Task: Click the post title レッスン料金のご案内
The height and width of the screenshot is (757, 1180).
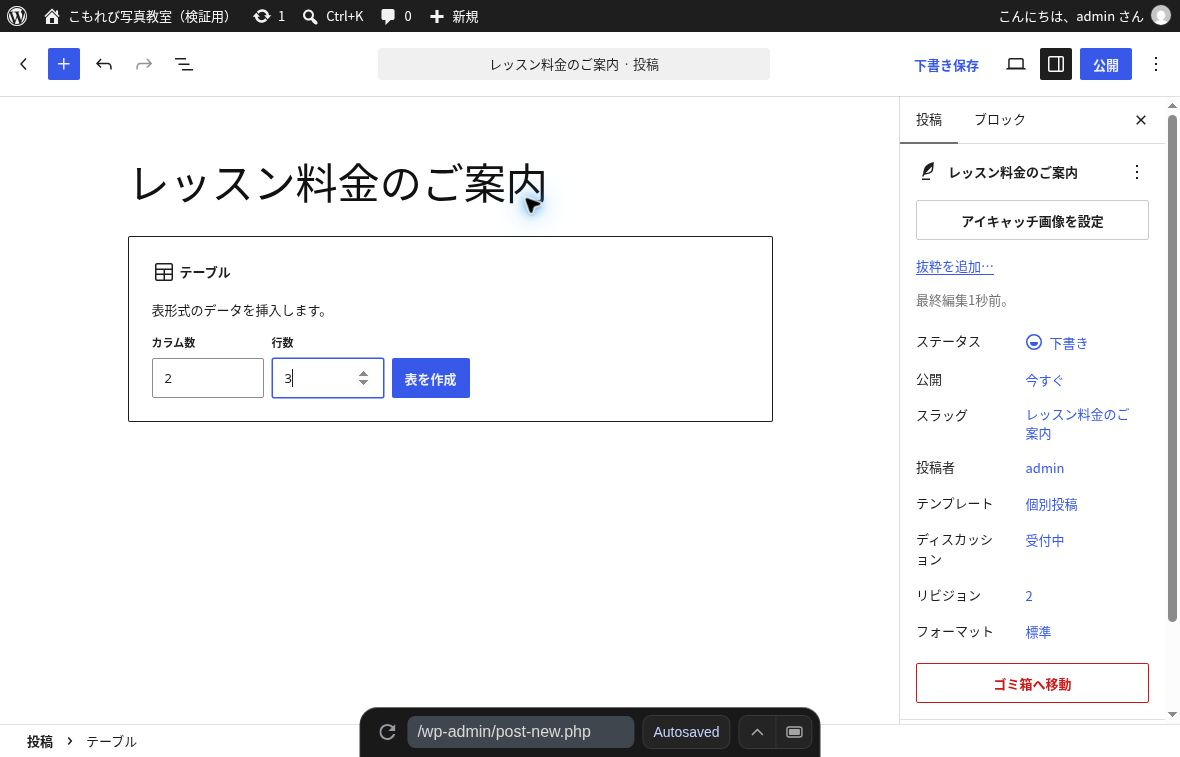Action: [x=339, y=184]
